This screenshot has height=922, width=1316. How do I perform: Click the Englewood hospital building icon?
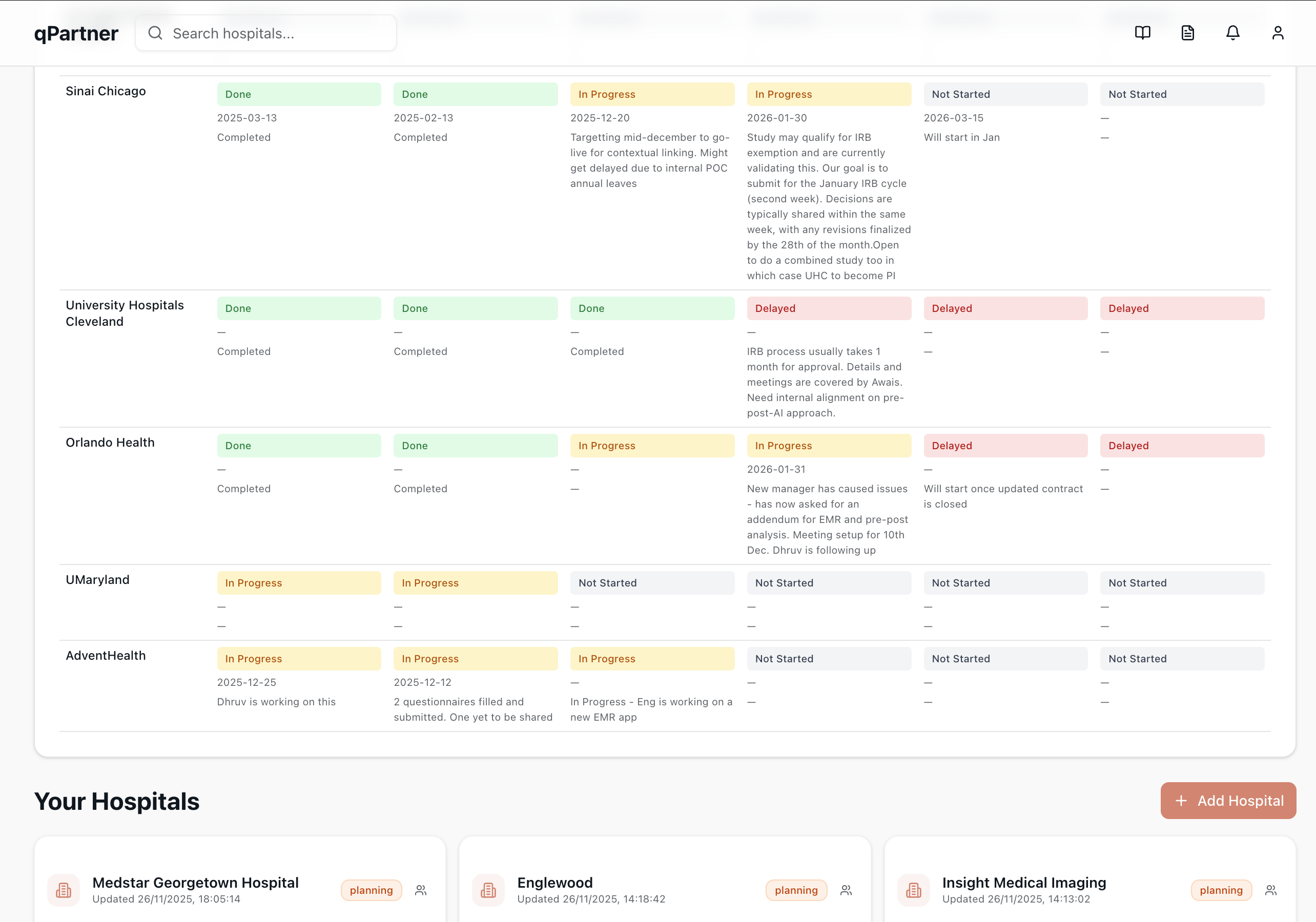click(x=488, y=890)
